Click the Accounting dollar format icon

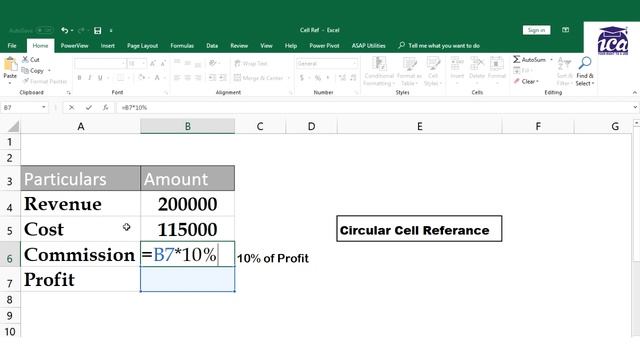pyautogui.click(x=302, y=78)
